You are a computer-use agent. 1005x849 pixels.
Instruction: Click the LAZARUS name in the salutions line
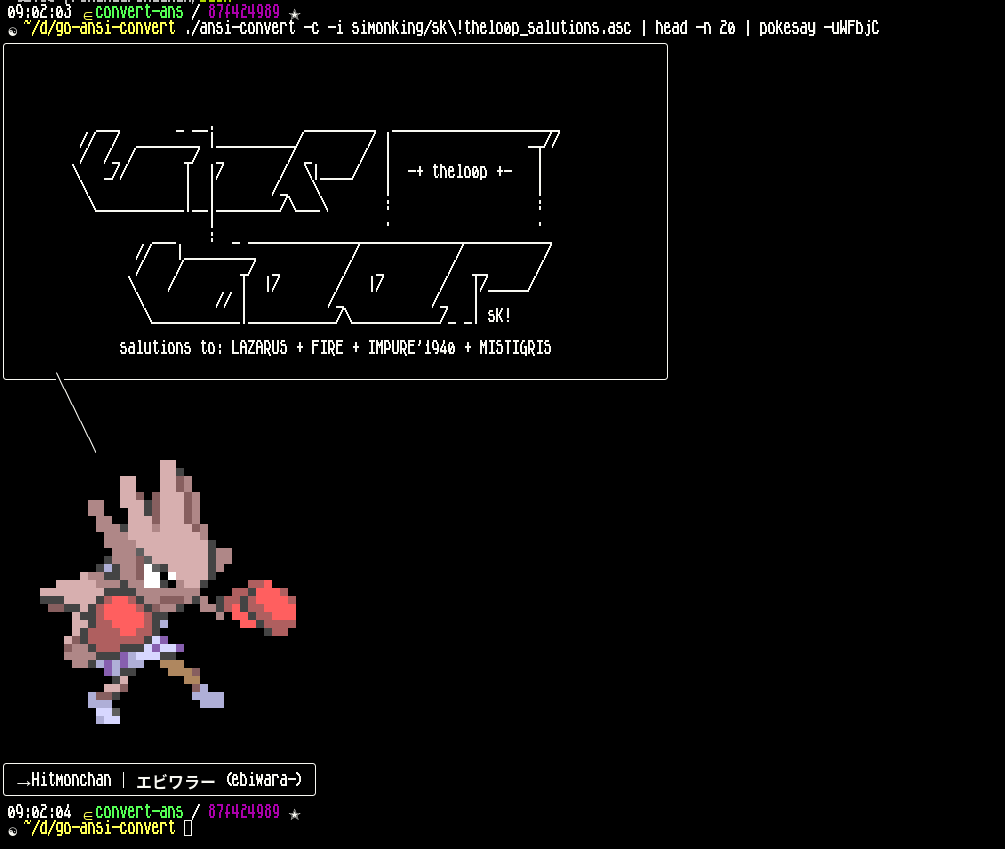[259, 348]
